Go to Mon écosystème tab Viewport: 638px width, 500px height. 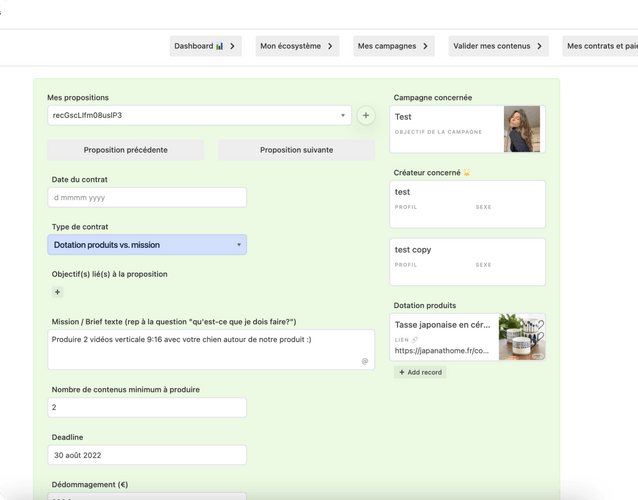[x=297, y=46]
